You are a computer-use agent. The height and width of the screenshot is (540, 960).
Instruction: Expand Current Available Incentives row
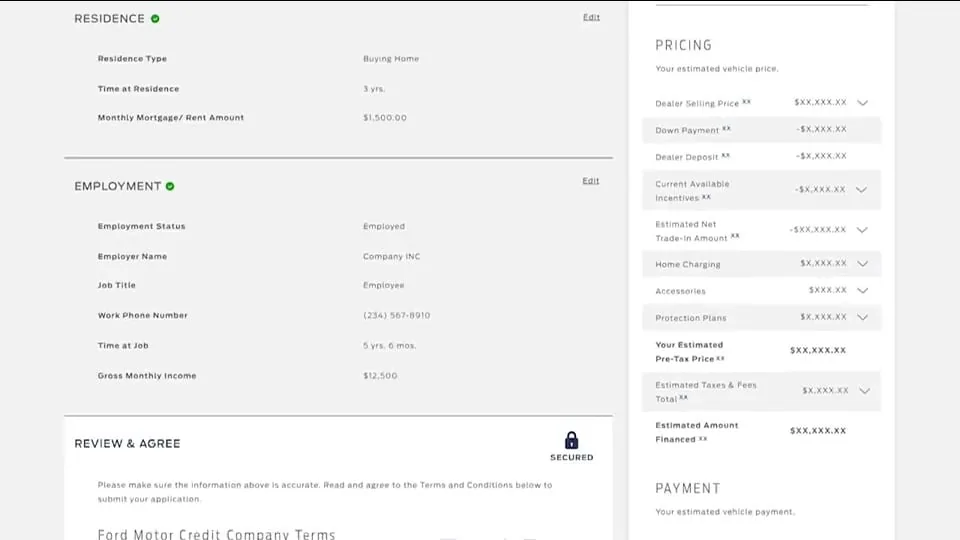point(861,190)
